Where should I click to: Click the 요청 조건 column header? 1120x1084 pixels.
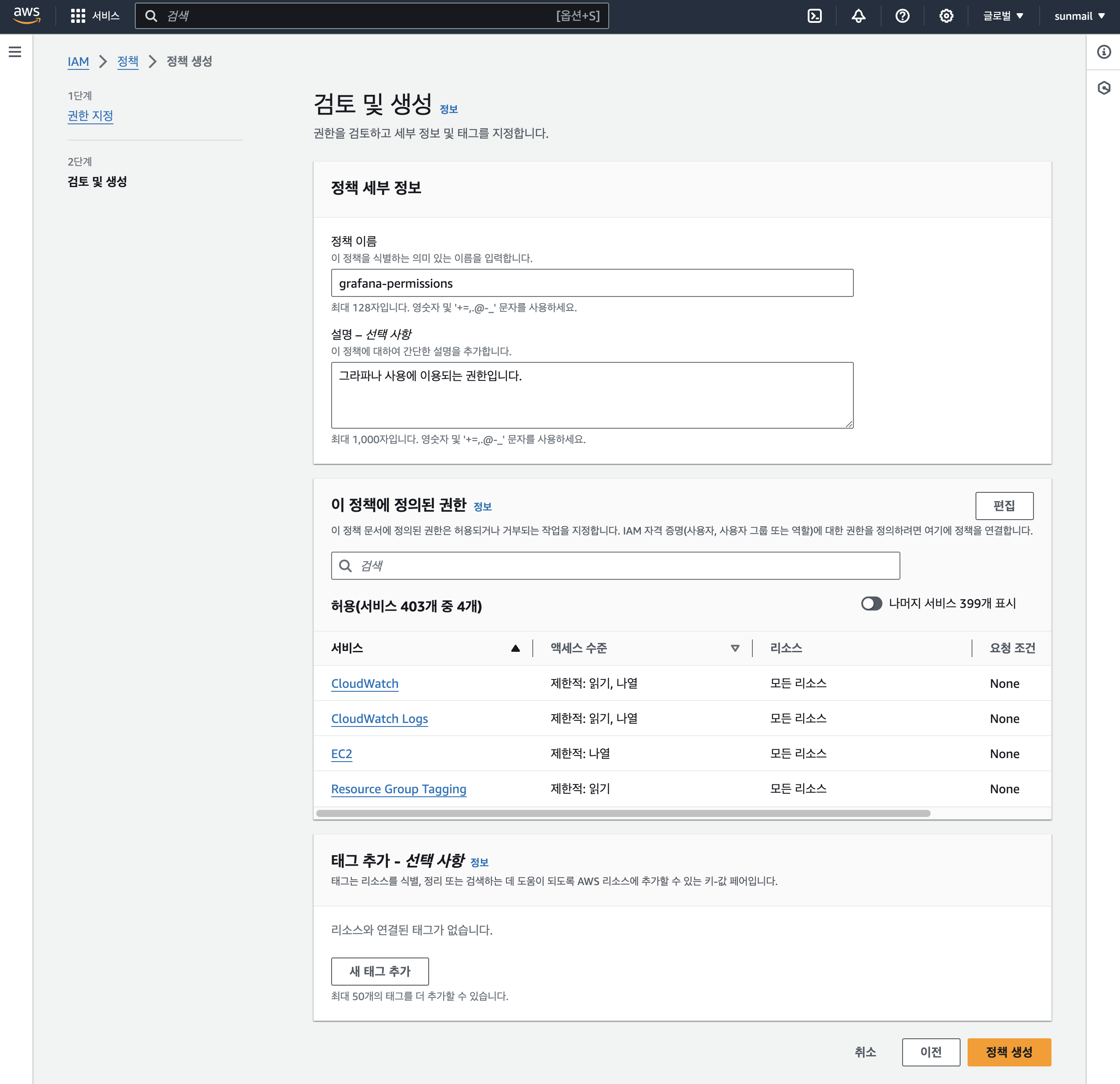tap(1012, 648)
